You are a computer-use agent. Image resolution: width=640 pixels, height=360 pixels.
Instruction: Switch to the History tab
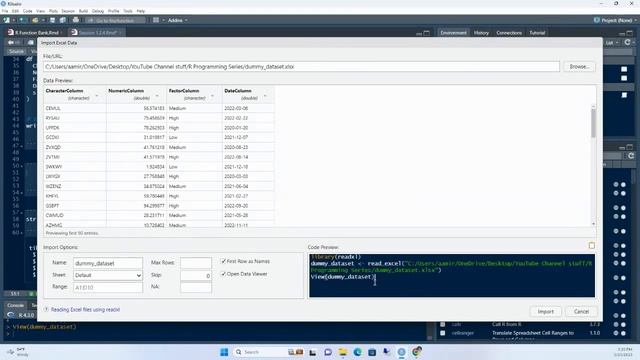[481, 33]
